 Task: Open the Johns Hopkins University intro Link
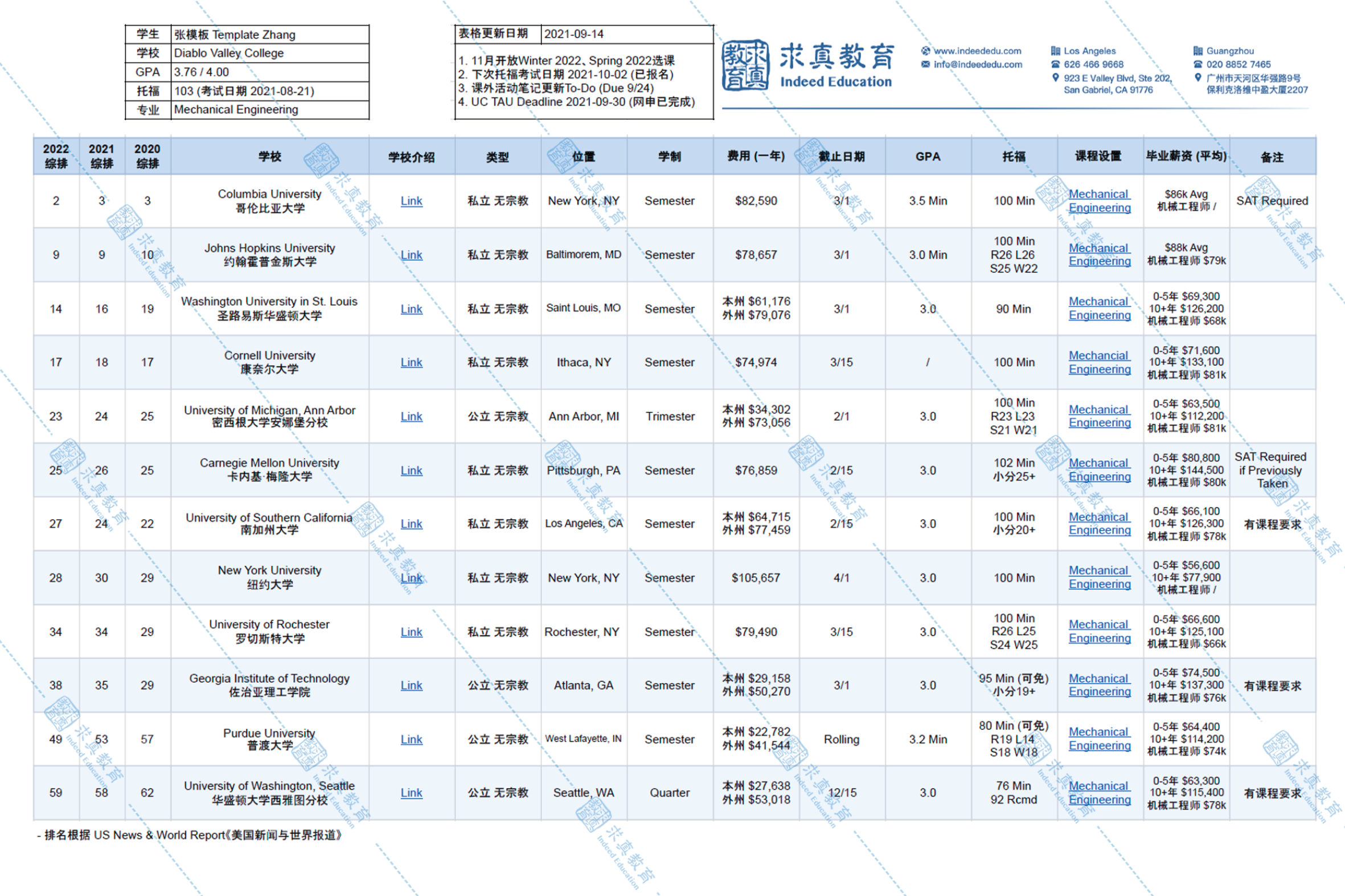pos(412,255)
